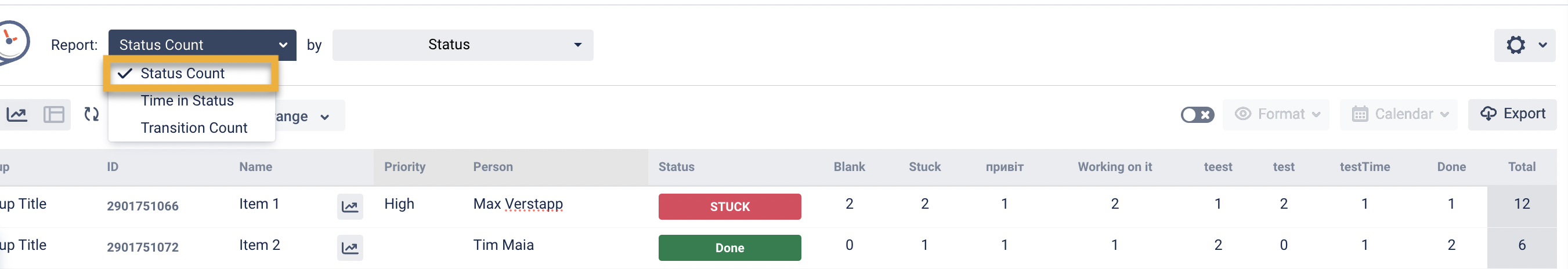Viewport: 1568px width, 269px height.
Task: Select the checked Status Count option
Action: (x=183, y=74)
